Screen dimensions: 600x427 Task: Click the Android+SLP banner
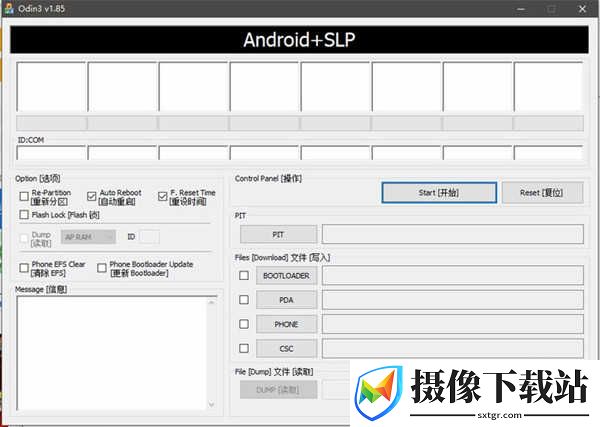click(299, 39)
